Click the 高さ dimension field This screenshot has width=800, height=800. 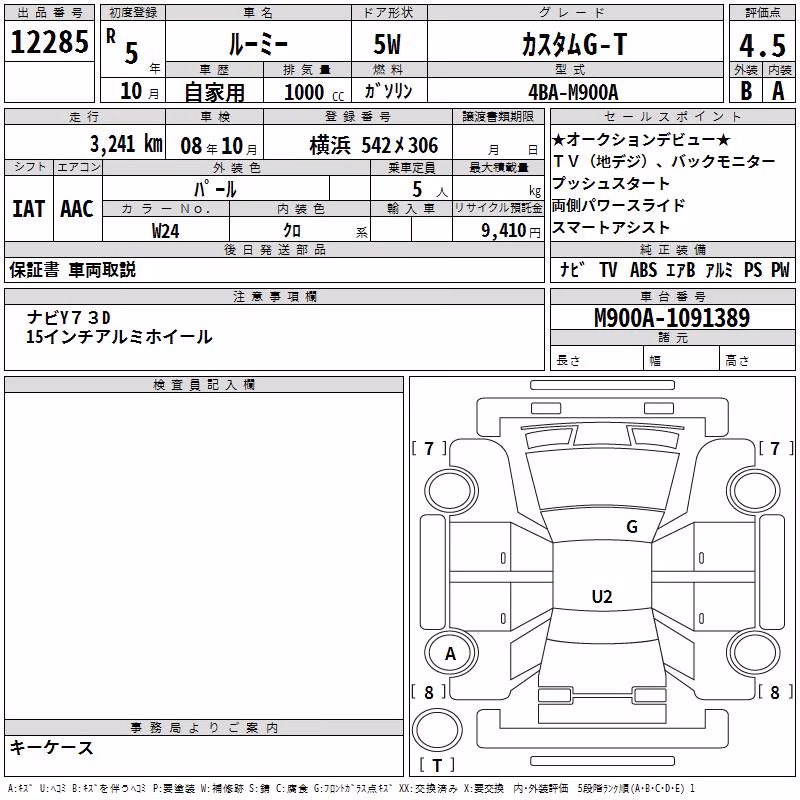(x=757, y=360)
